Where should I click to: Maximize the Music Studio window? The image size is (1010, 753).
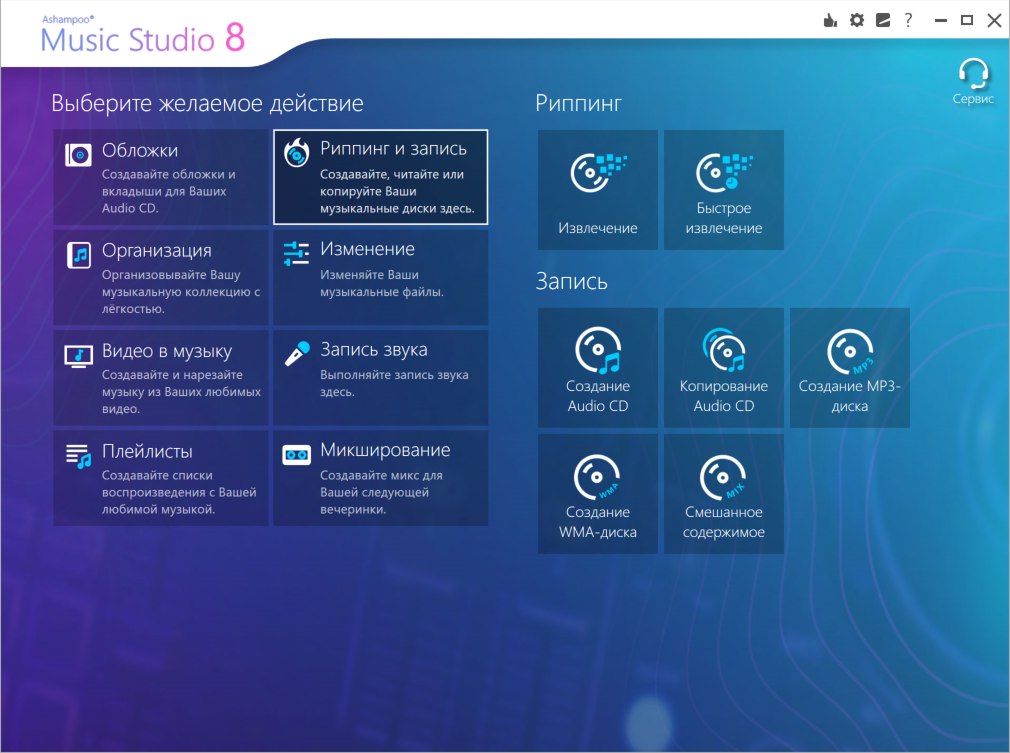(x=967, y=21)
